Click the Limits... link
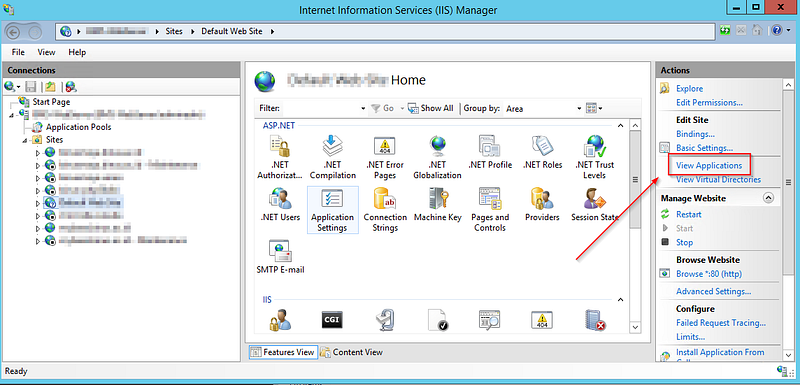 690,337
